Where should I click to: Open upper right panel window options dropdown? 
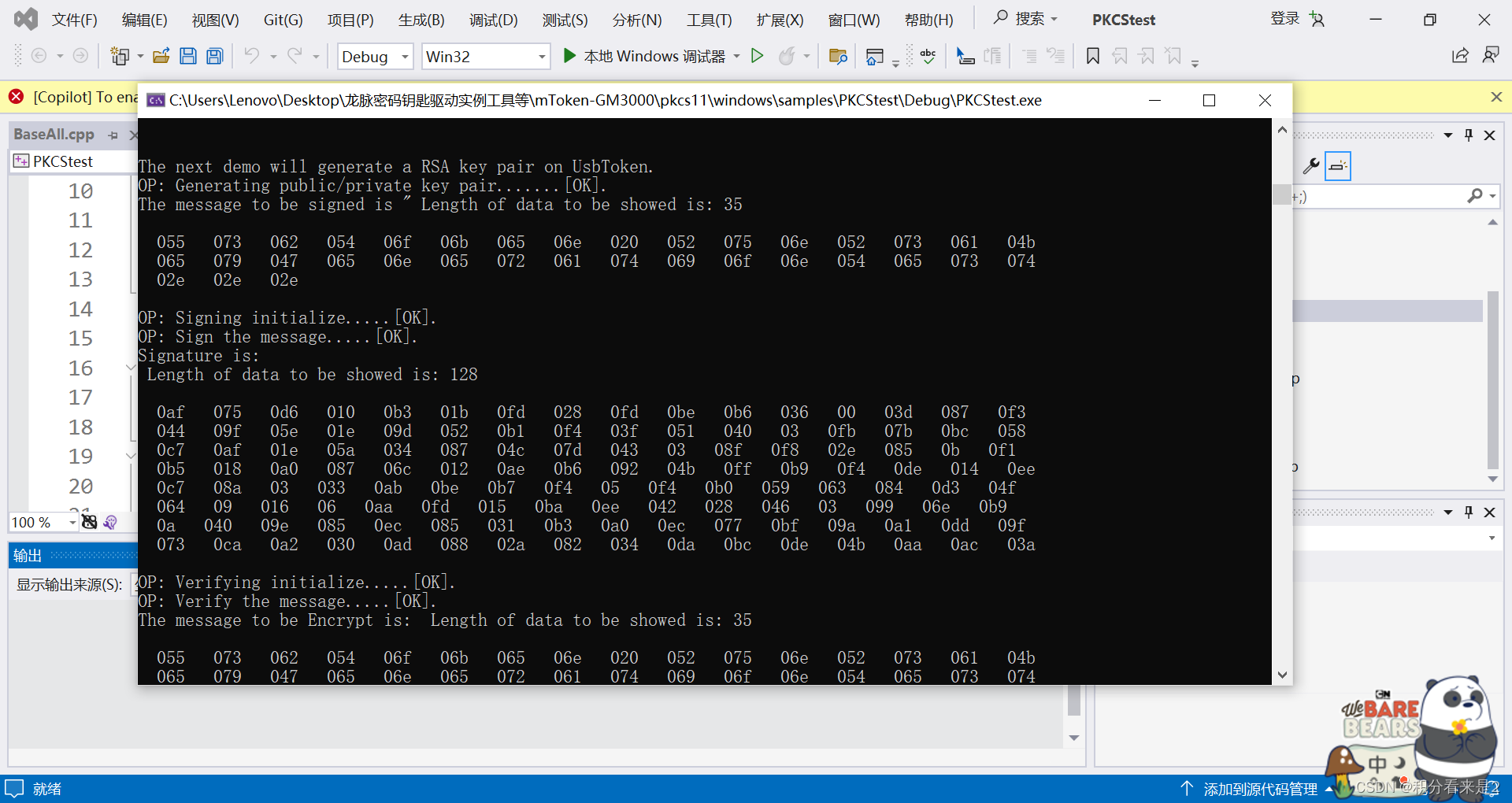pos(1448,135)
